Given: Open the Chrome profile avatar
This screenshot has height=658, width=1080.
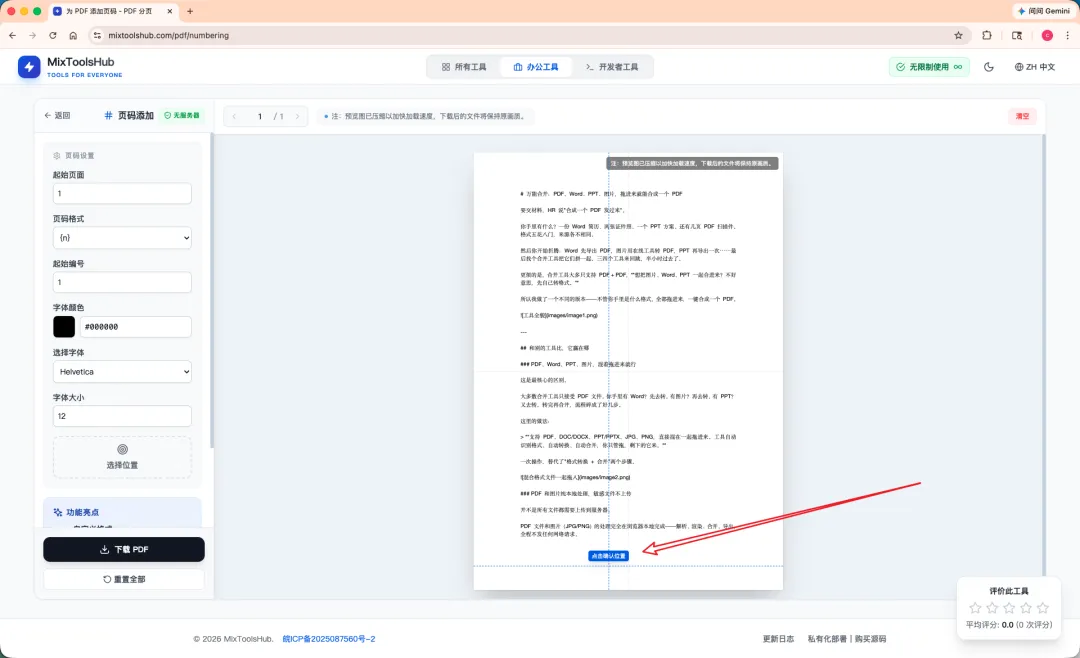Looking at the screenshot, I should click(x=1047, y=35).
